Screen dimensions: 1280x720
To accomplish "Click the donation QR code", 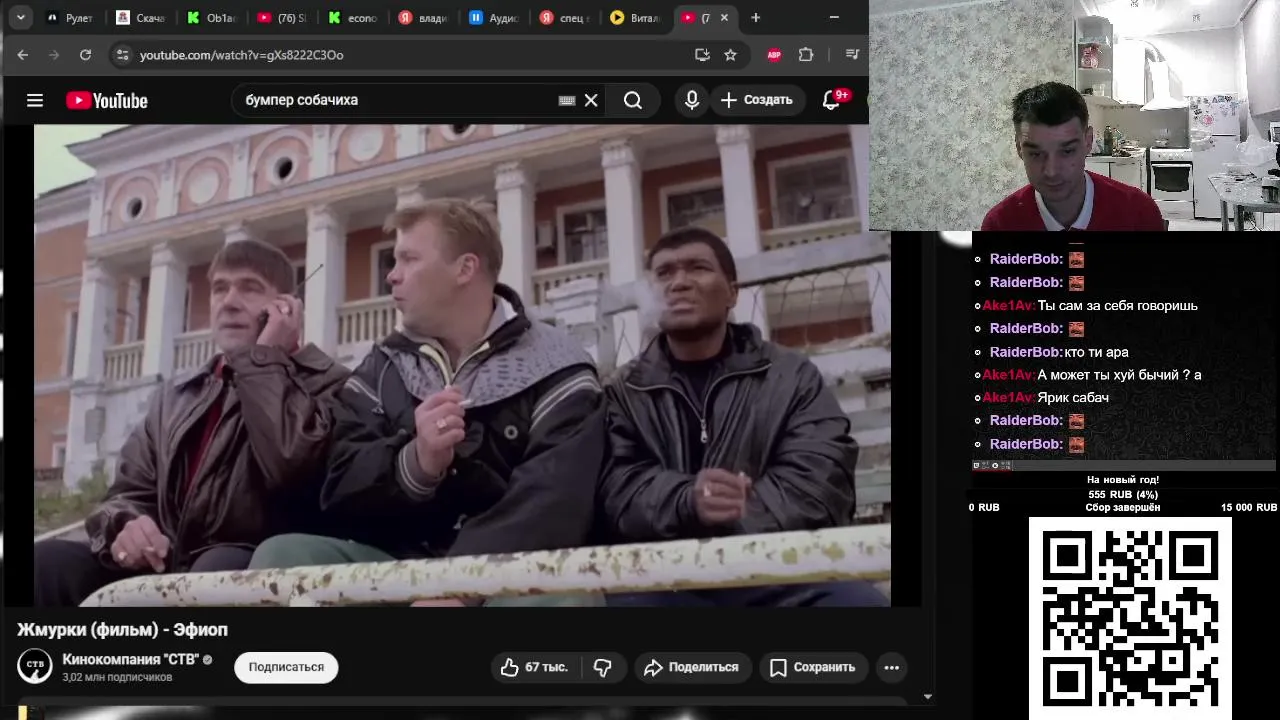I will coord(1130,617).
